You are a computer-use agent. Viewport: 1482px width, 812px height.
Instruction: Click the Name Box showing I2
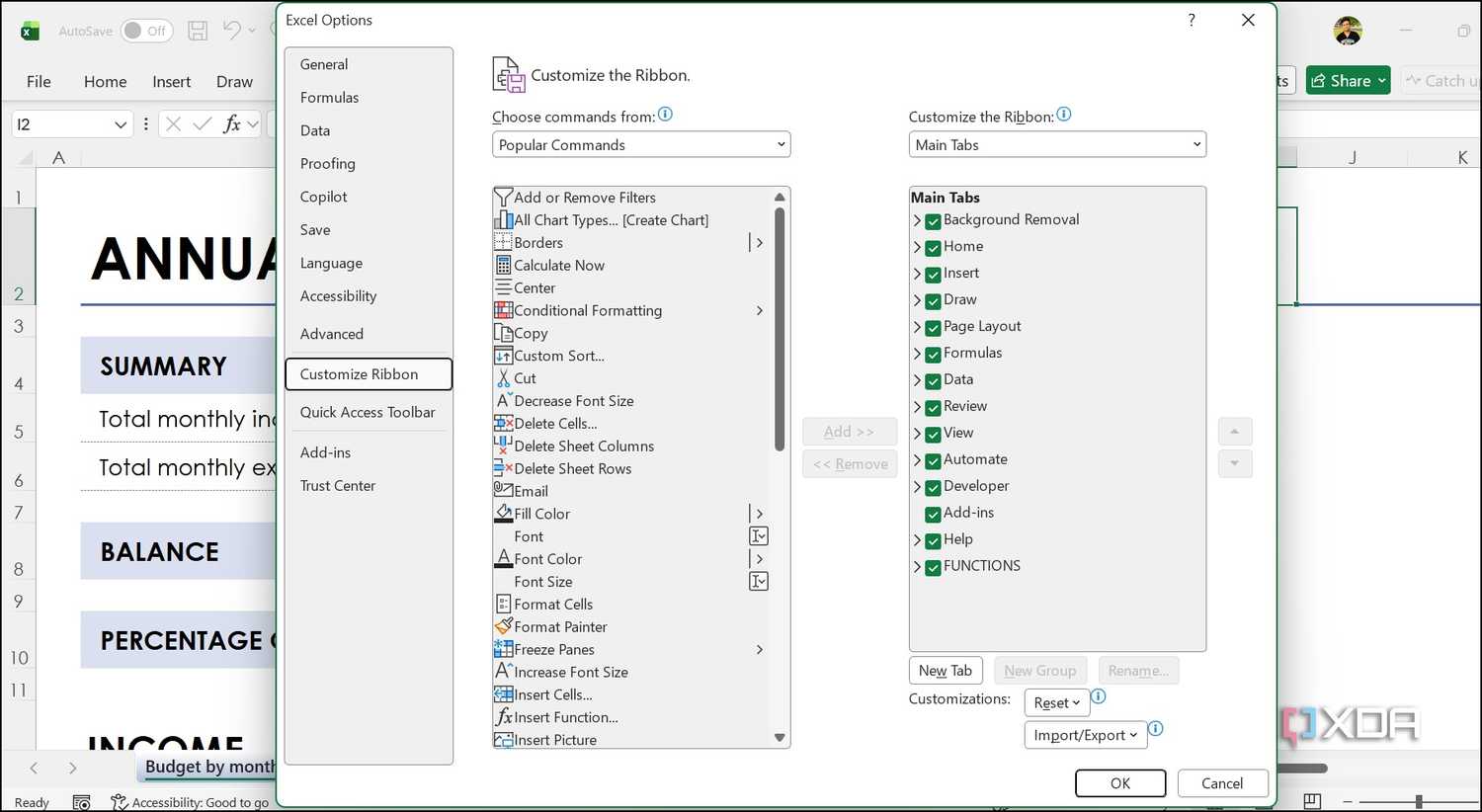tap(72, 124)
